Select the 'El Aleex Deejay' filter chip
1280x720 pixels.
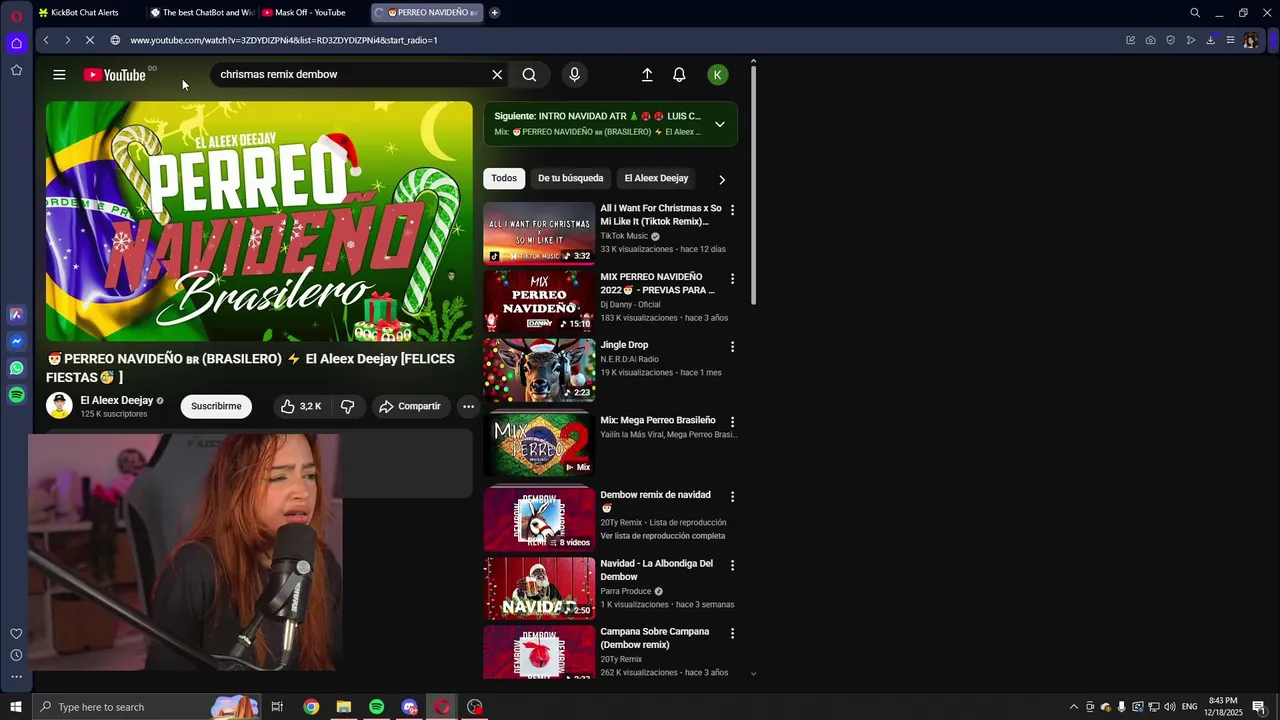[656, 178]
